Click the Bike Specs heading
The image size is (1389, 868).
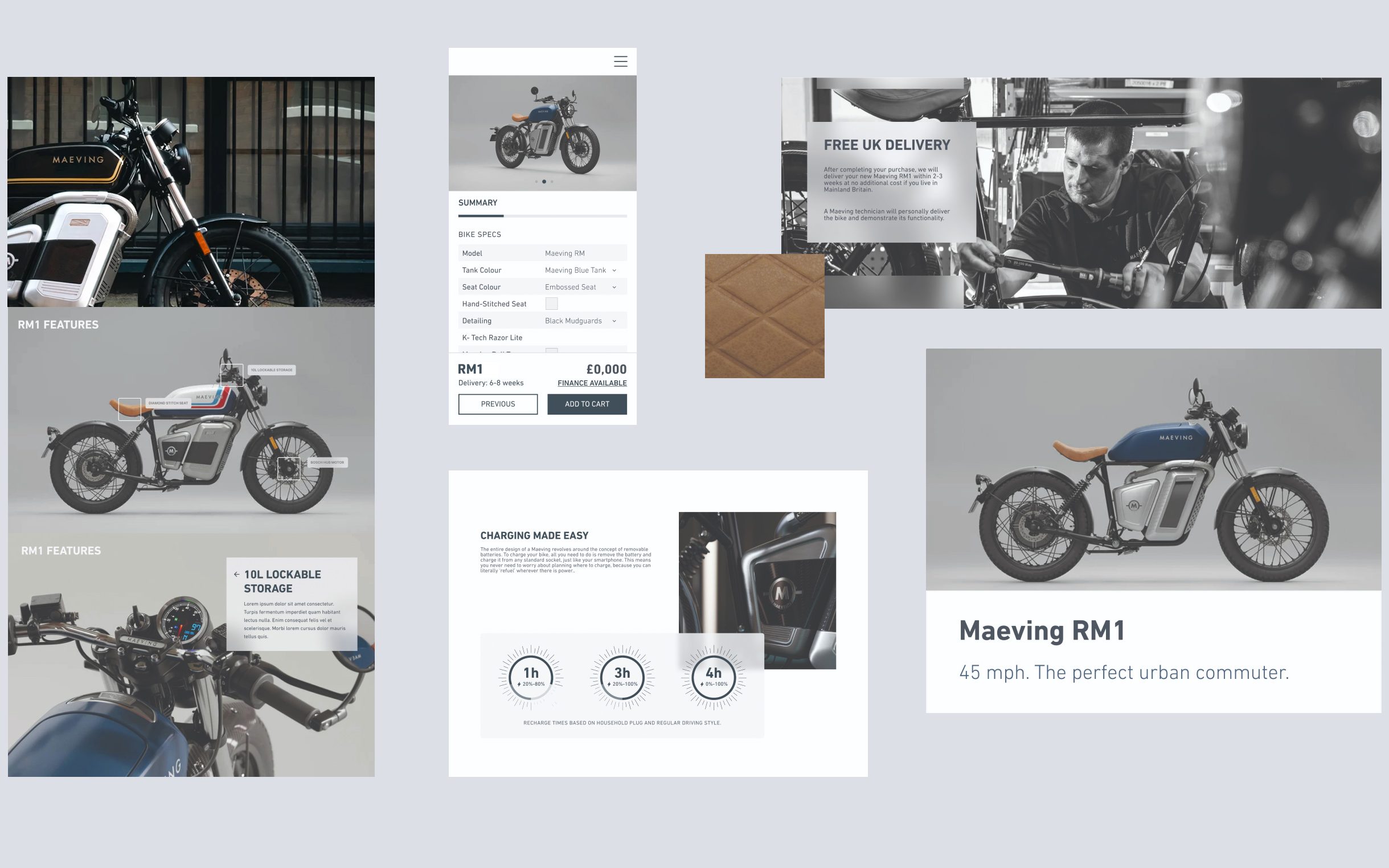tap(480, 234)
